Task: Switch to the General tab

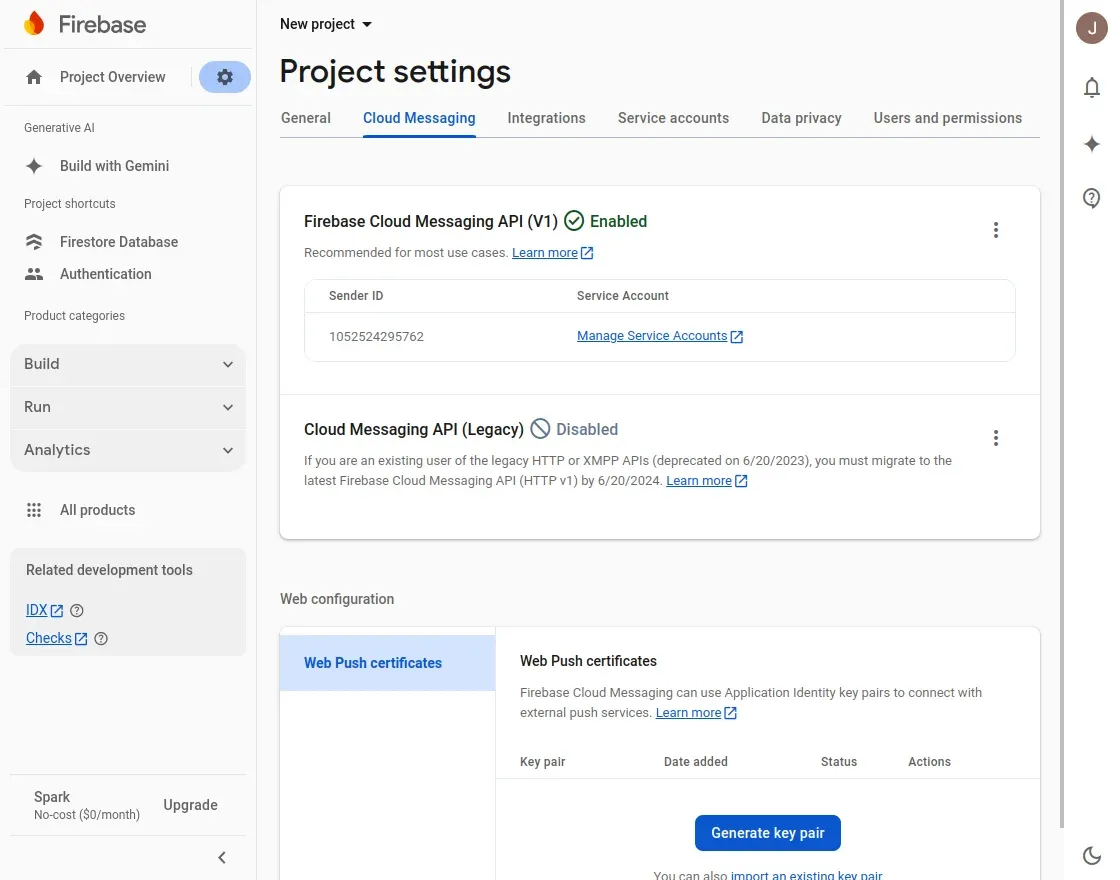Action: point(306,119)
